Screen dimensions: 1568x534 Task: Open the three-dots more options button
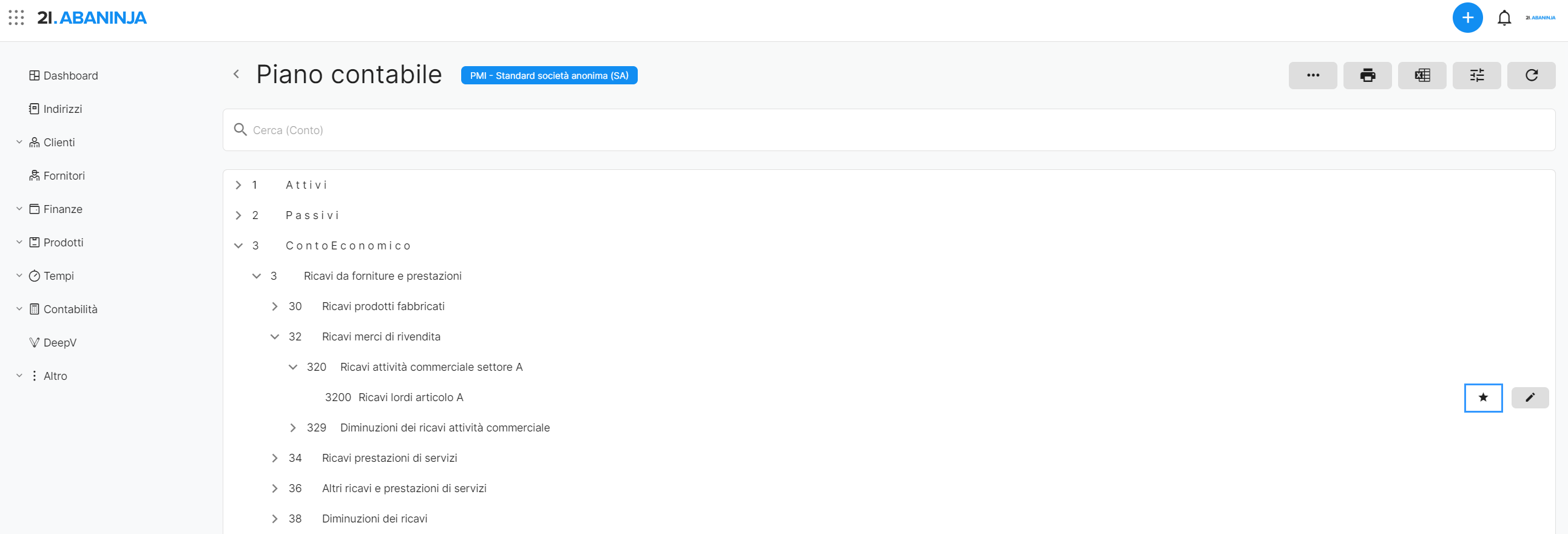coord(1313,75)
